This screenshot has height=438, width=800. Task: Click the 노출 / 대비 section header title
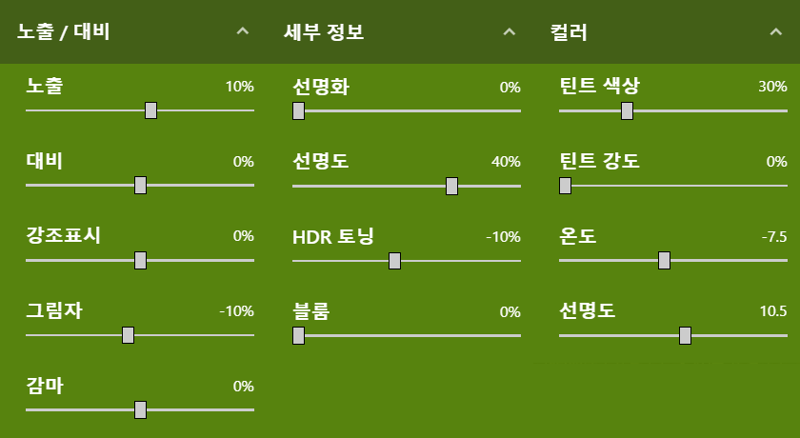[x=63, y=32]
